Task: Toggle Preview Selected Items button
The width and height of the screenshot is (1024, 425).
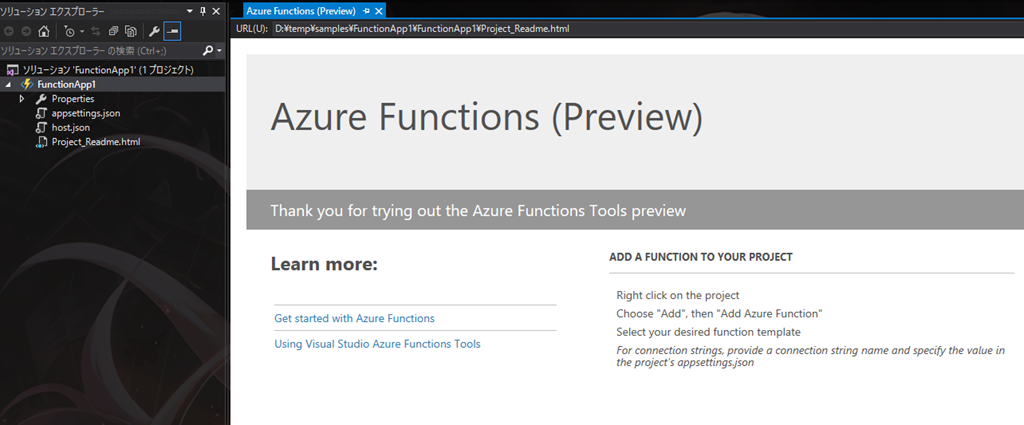Action: point(172,30)
